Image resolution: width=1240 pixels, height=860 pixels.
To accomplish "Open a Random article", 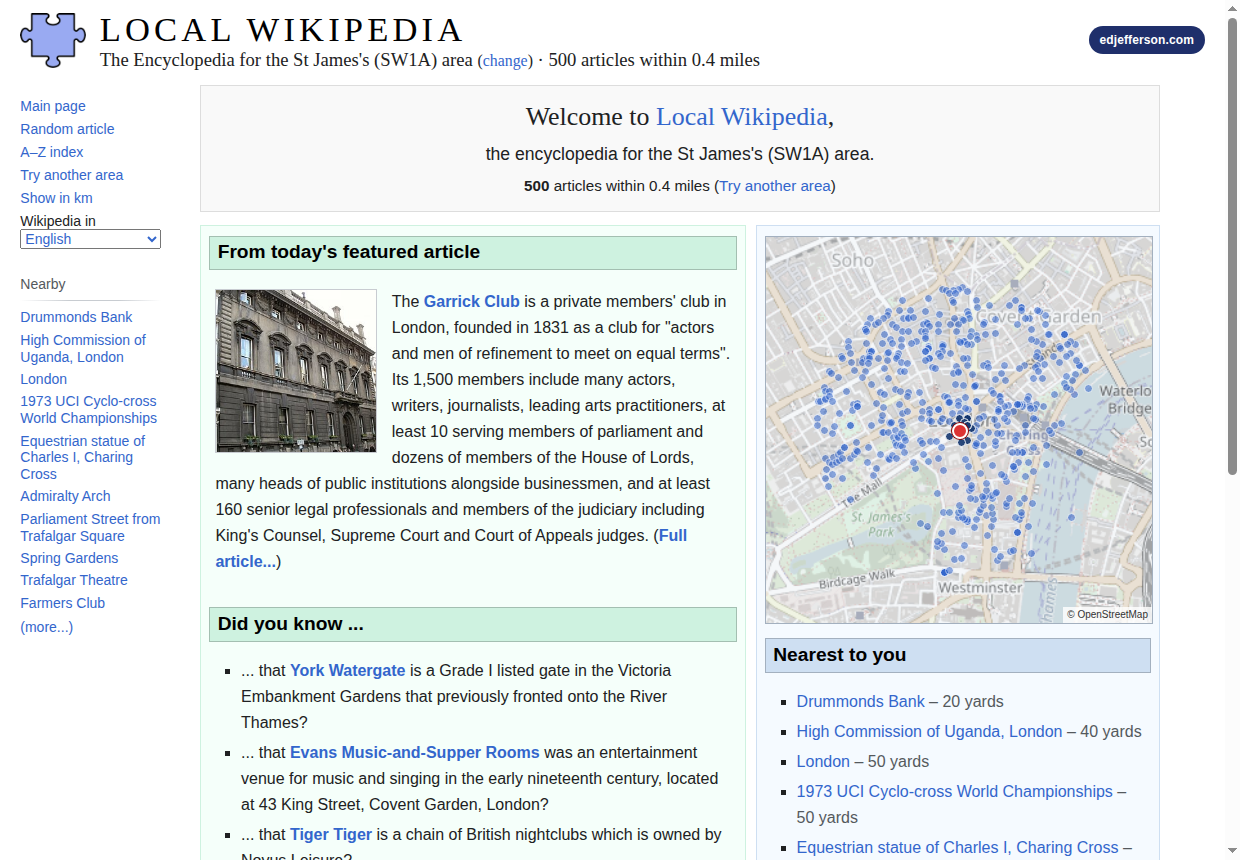I will pos(67,129).
